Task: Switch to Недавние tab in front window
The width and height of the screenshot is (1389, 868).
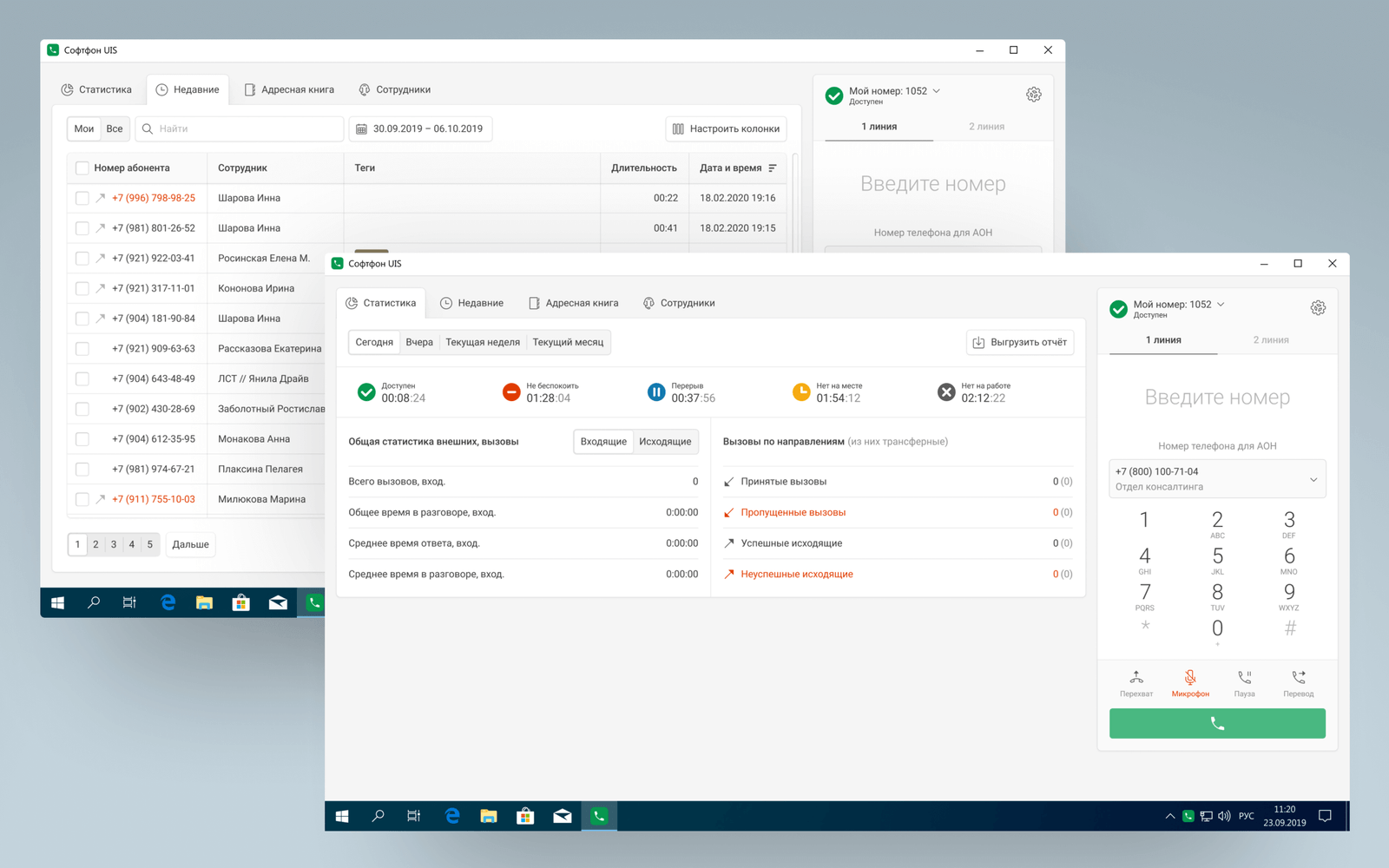Action: 471,303
